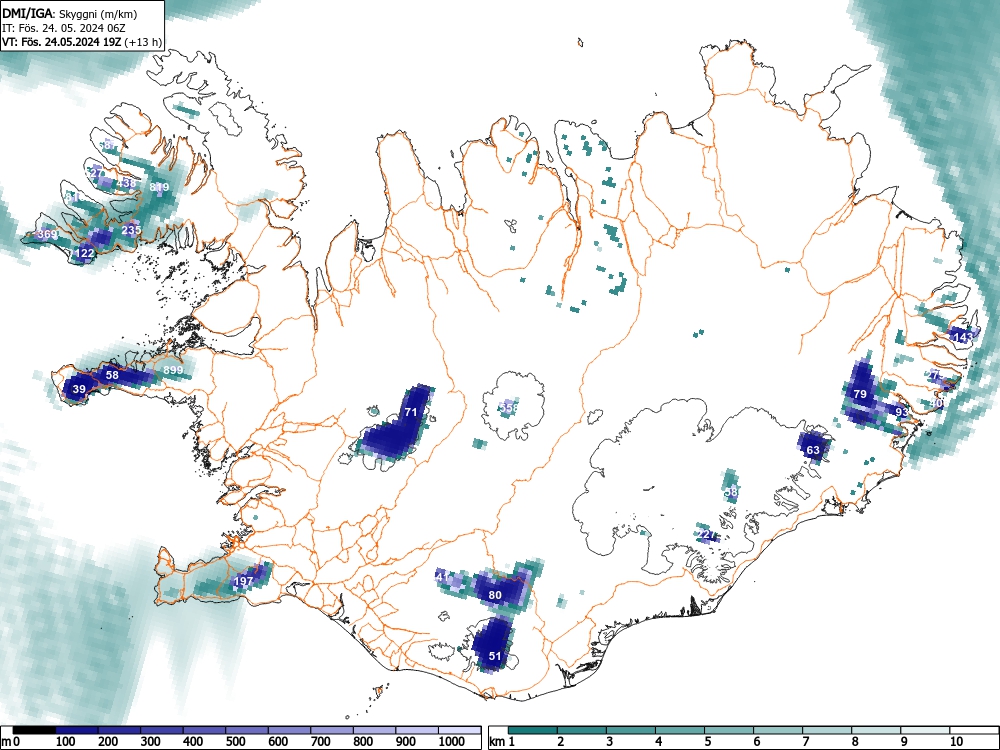Click the visibility value '819' in the Westfjords
Screen dimensions: 1000x750
159,187
